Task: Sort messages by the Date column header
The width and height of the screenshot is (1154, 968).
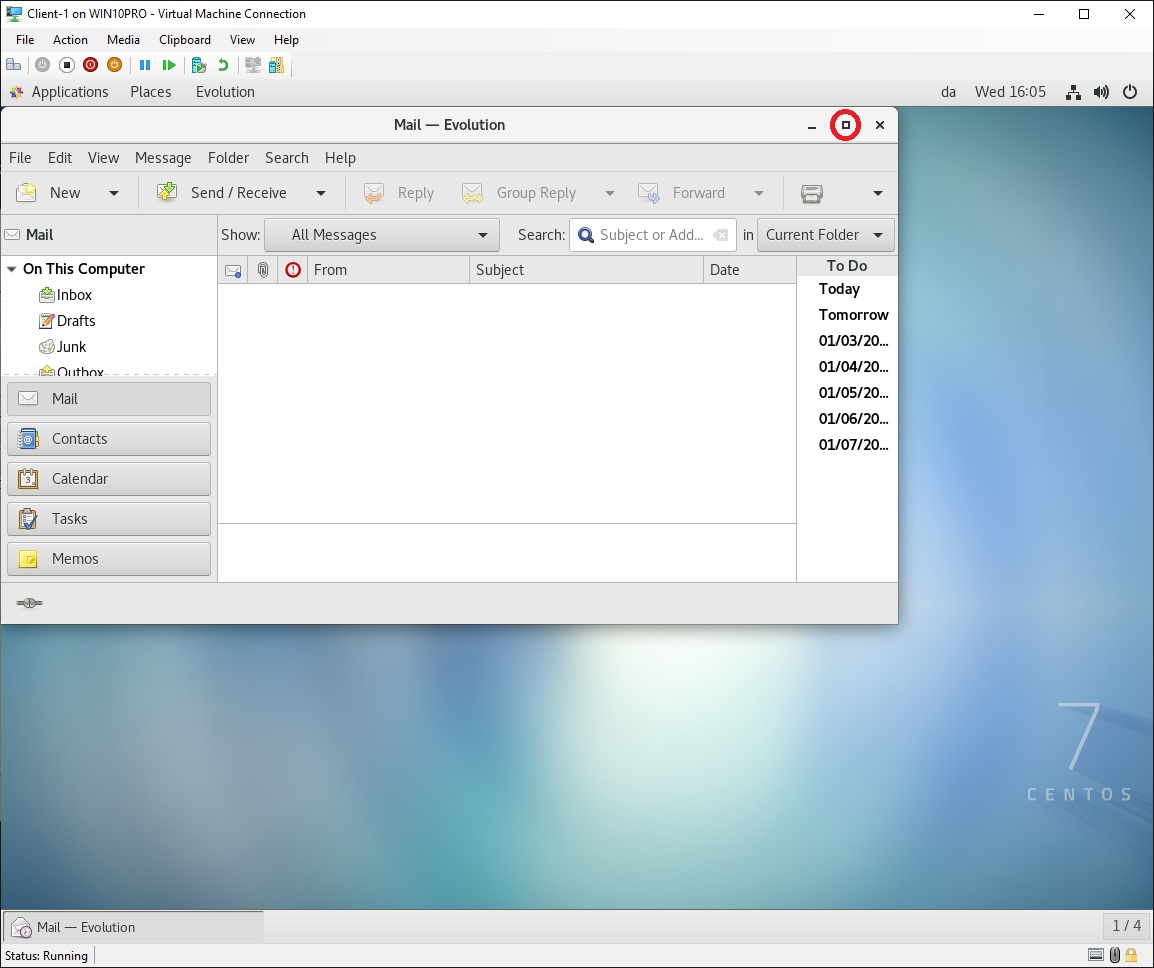Action: 750,270
